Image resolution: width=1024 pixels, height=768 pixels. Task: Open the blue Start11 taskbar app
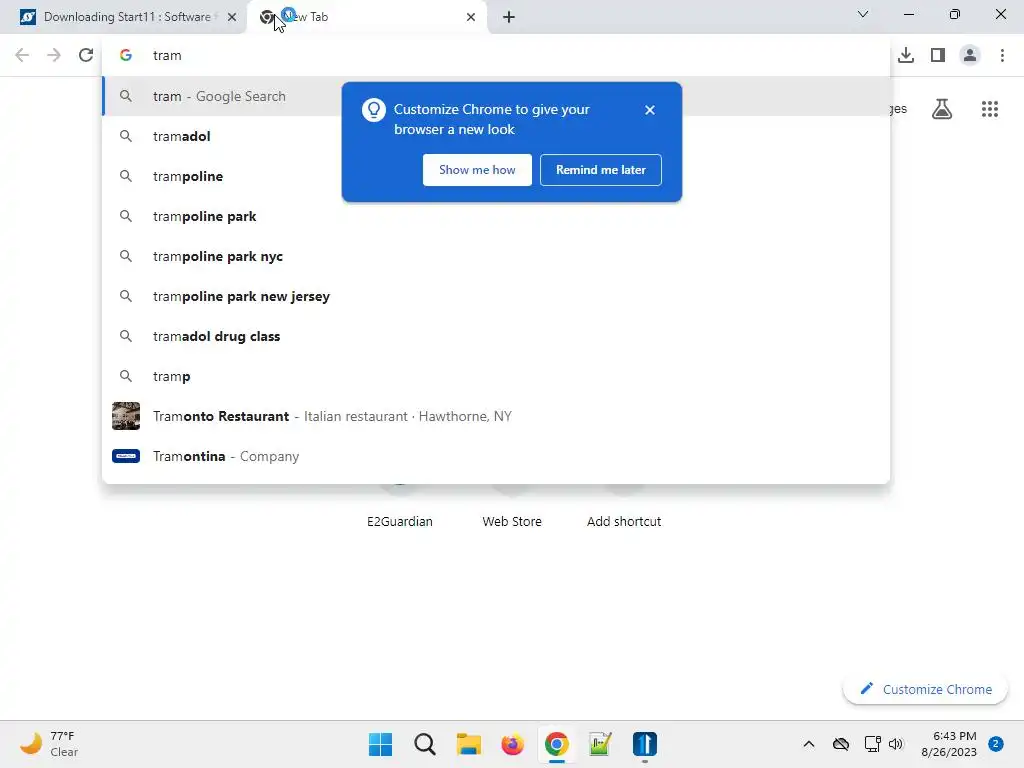pyautogui.click(x=645, y=744)
